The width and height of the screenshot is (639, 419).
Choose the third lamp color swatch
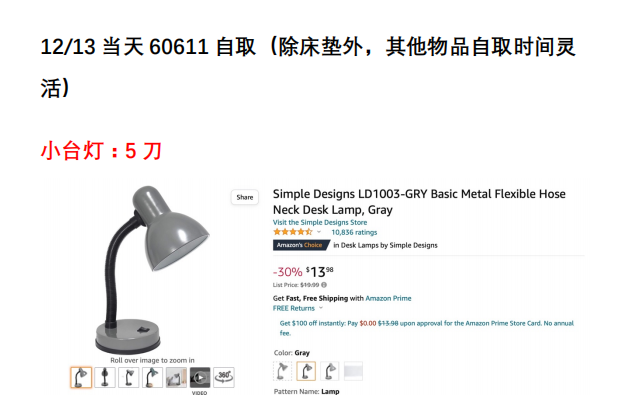click(330, 371)
